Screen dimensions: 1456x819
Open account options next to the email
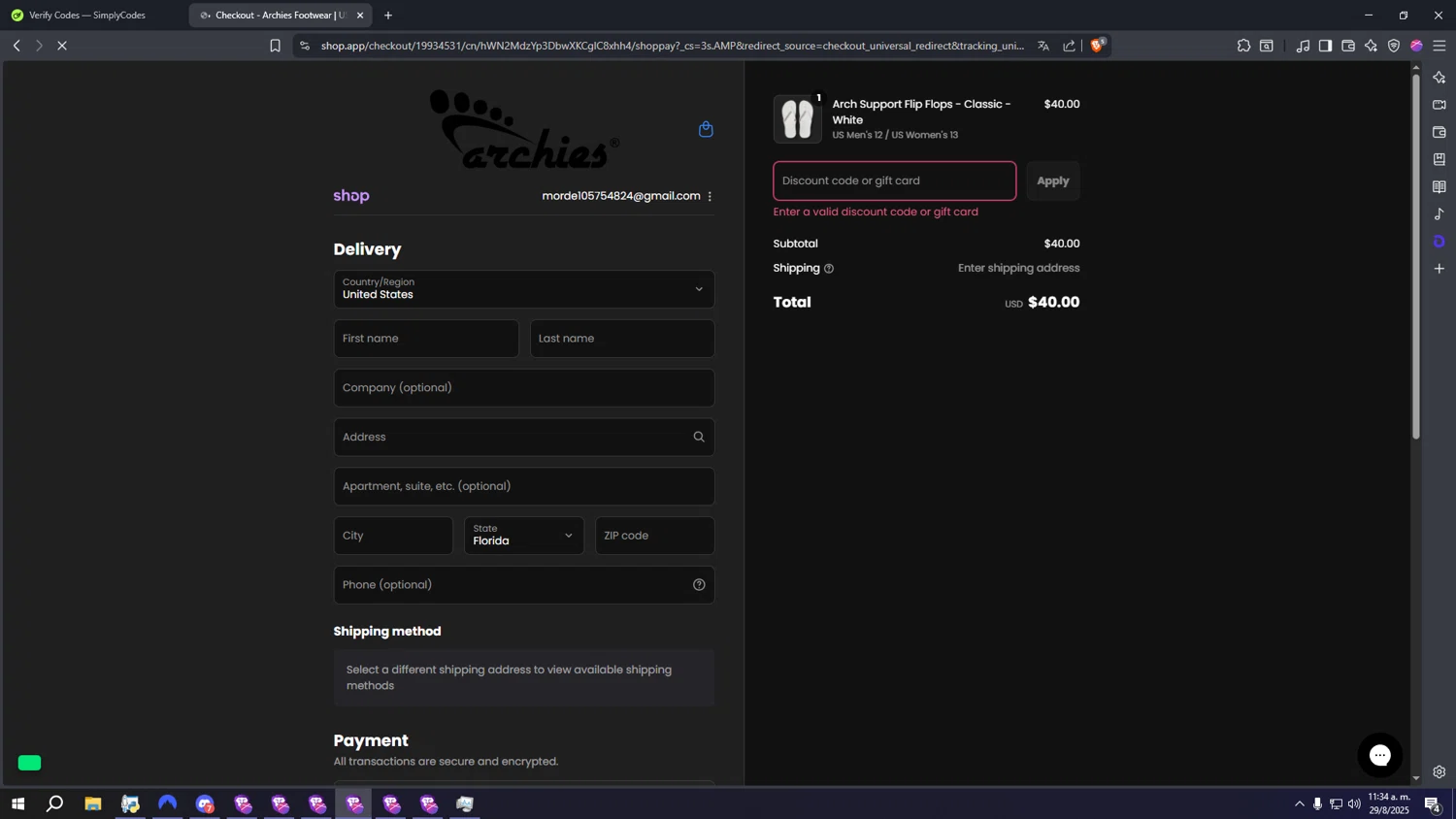pos(710,196)
